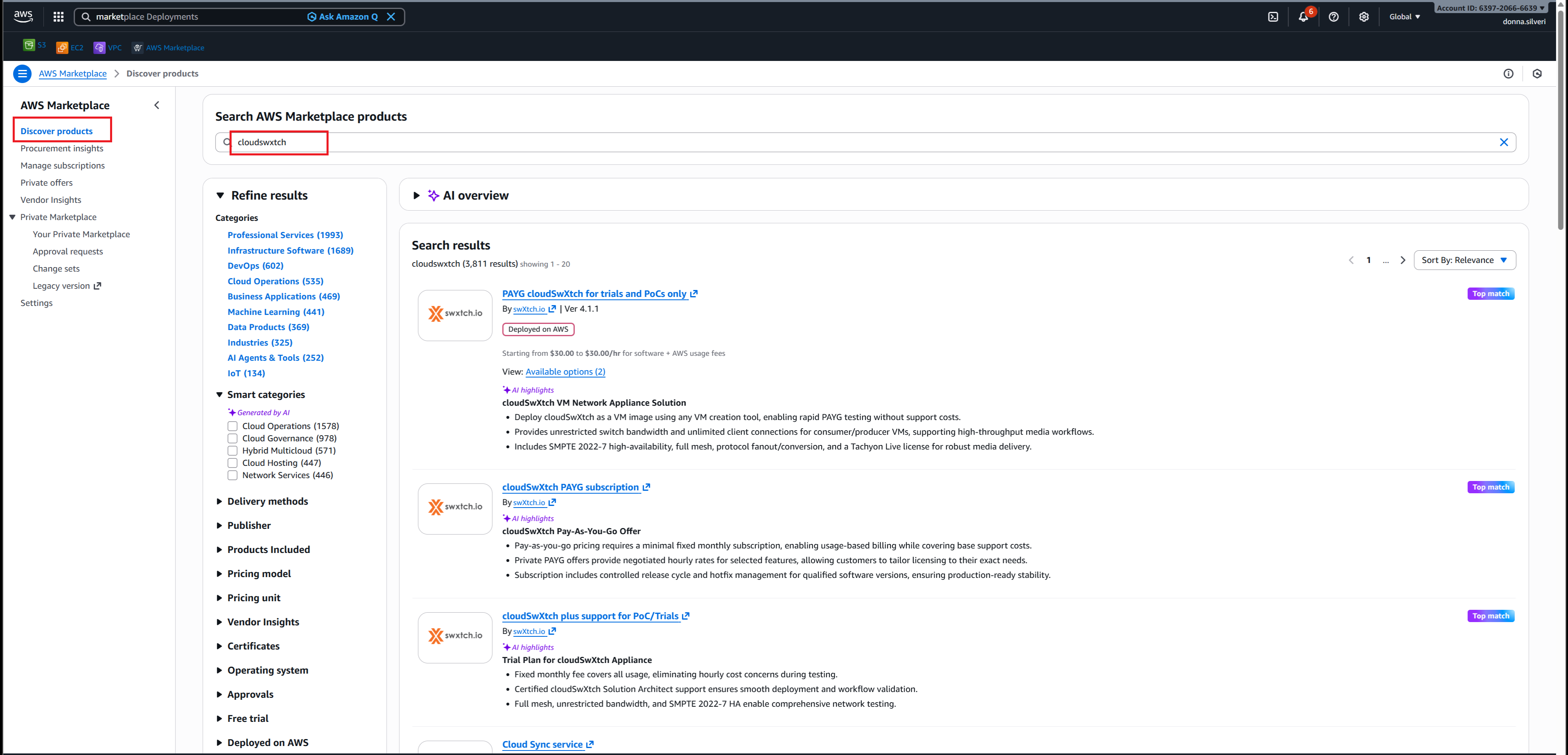Check the Cloud Operations smart category
The width and height of the screenshot is (1568, 755).
232,426
